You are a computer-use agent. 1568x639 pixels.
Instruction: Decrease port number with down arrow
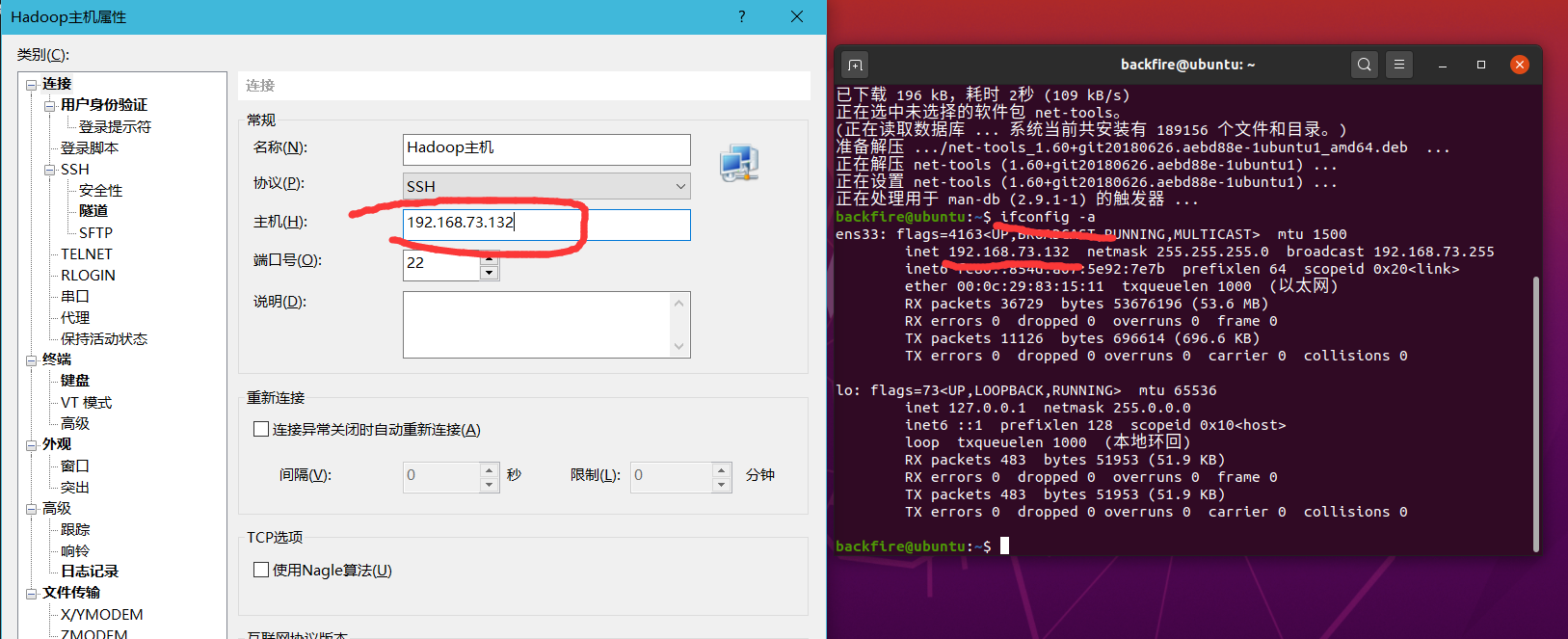[x=489, y=273]
